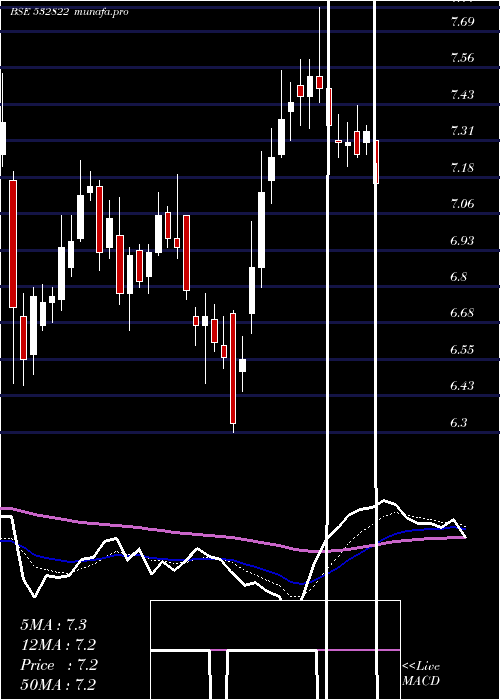Click the 7.56 price axis label
500x700 pixels.
pos(462,58)
